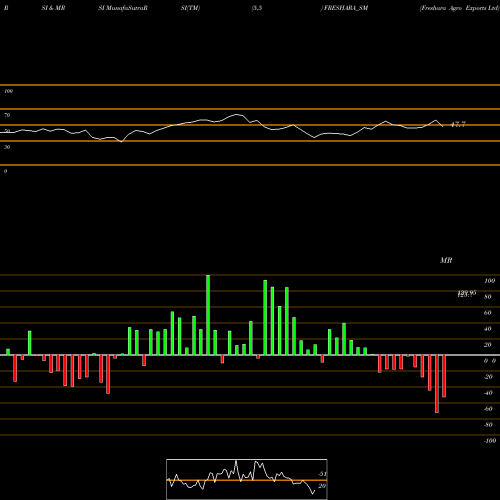
Task: Click the 'SI(TM)' header label
Action: (190, 8)
